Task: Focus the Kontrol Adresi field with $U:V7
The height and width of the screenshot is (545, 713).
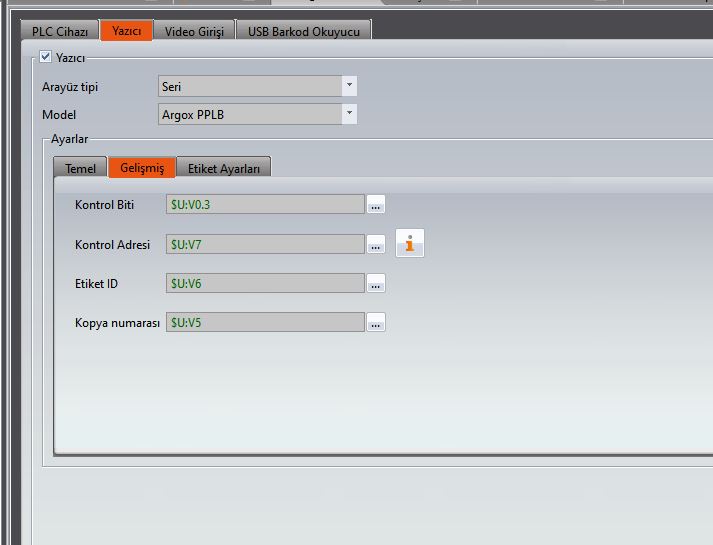Action: 265,244
